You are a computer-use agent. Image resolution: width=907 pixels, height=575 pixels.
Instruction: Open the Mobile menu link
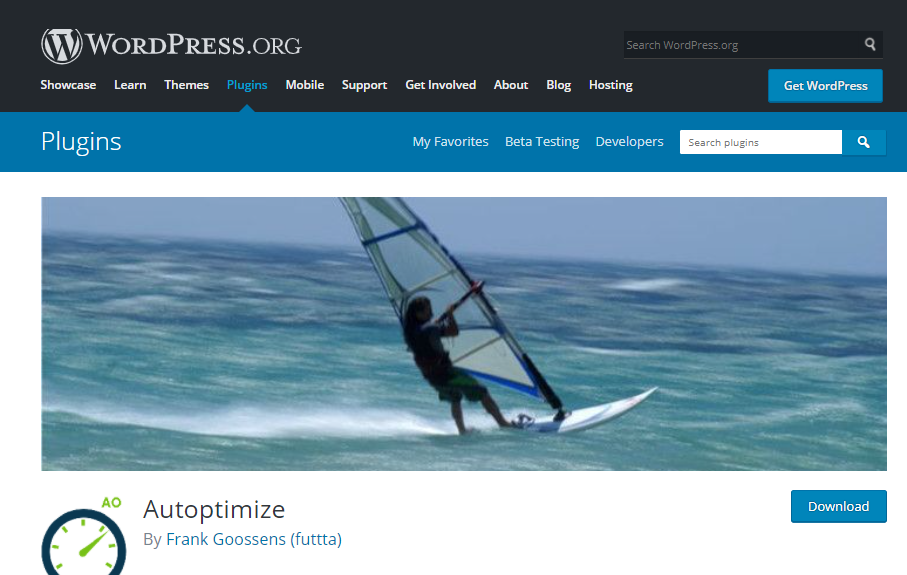tap(305, 85)
